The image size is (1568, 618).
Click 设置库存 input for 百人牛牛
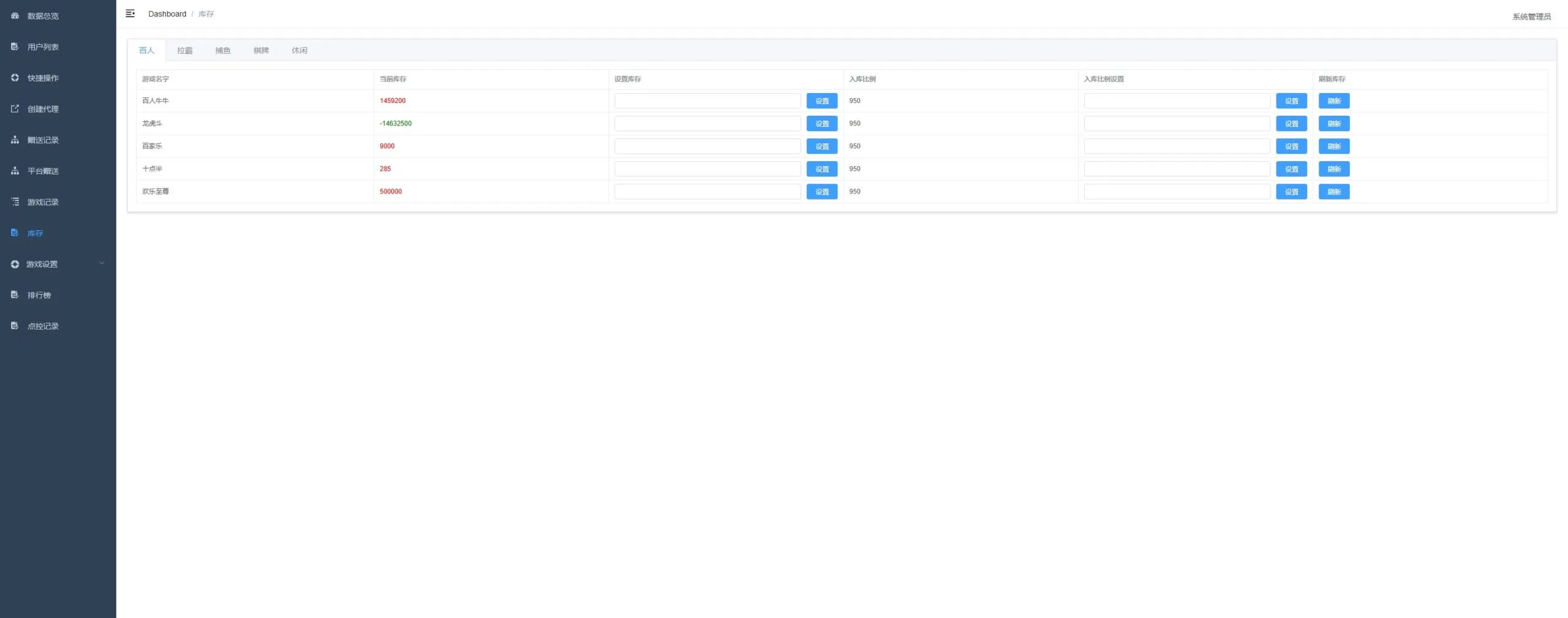click(707, 100)
